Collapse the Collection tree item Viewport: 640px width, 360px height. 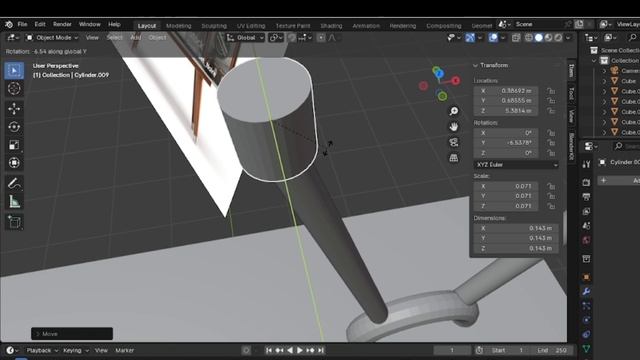pyautogui.click(x=594, y=60)
